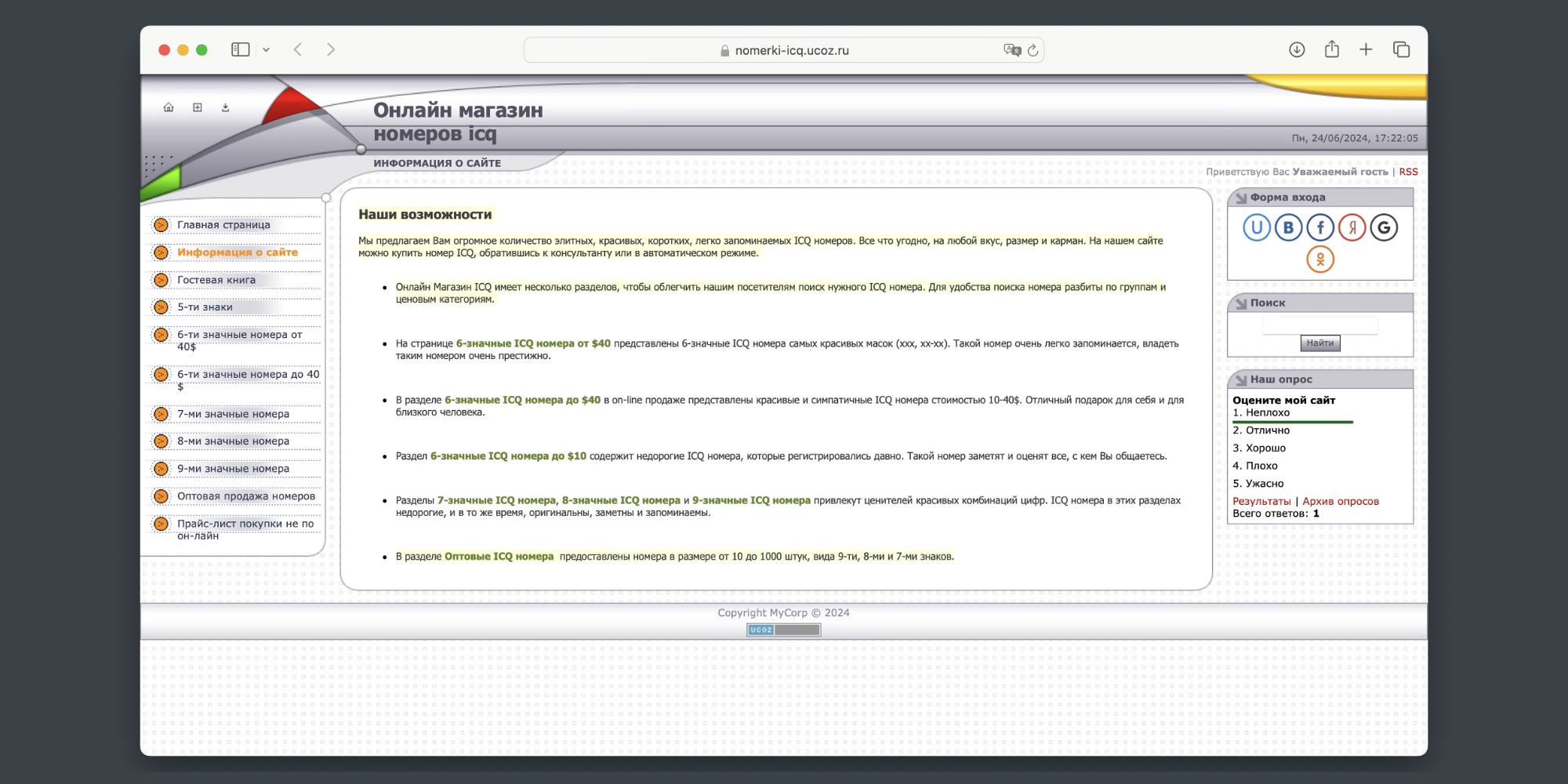
Task: Log in with VK icon
Action: 1288,227
